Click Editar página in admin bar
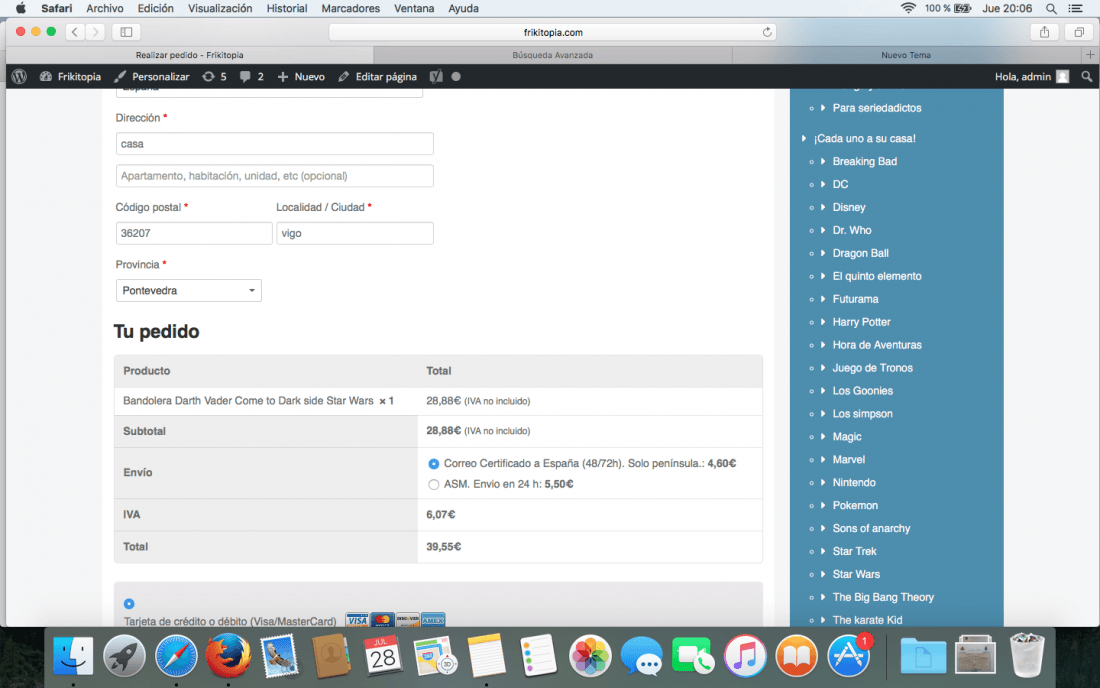The width and height of the screenshot is (1100, 688). pos(377,76)
